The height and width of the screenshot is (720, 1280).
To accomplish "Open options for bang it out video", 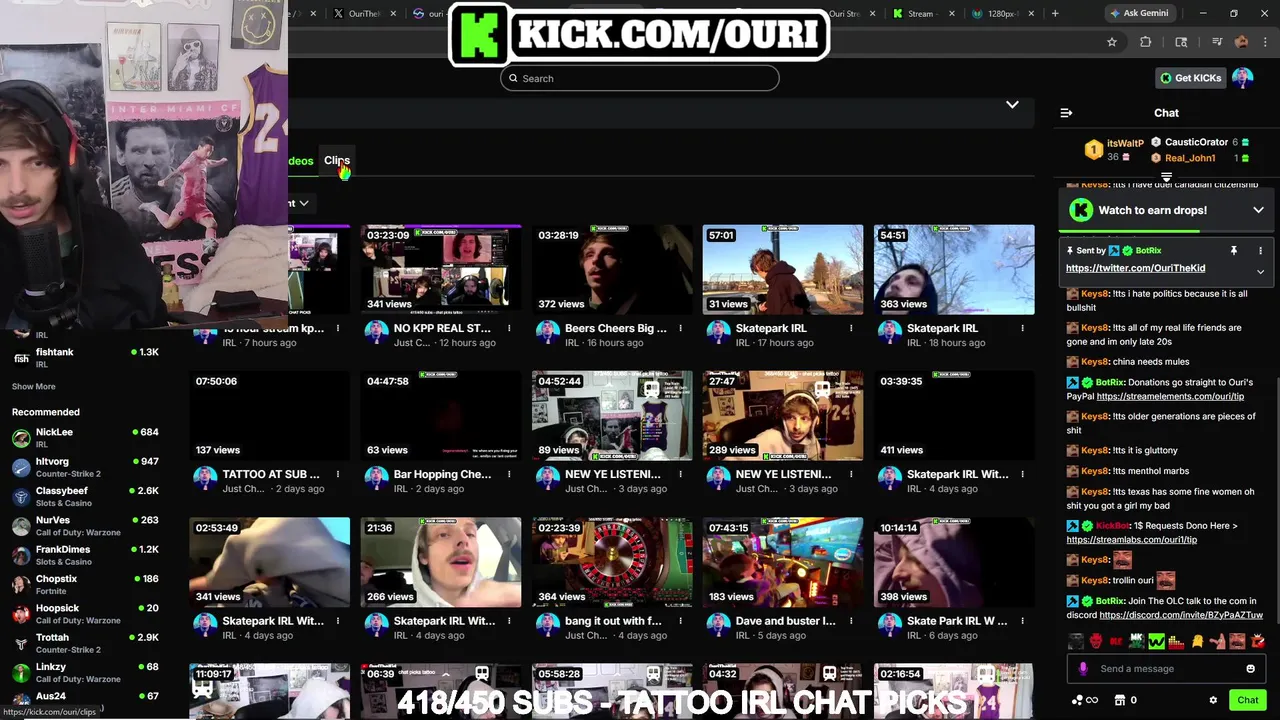I will tap(680, 621).
